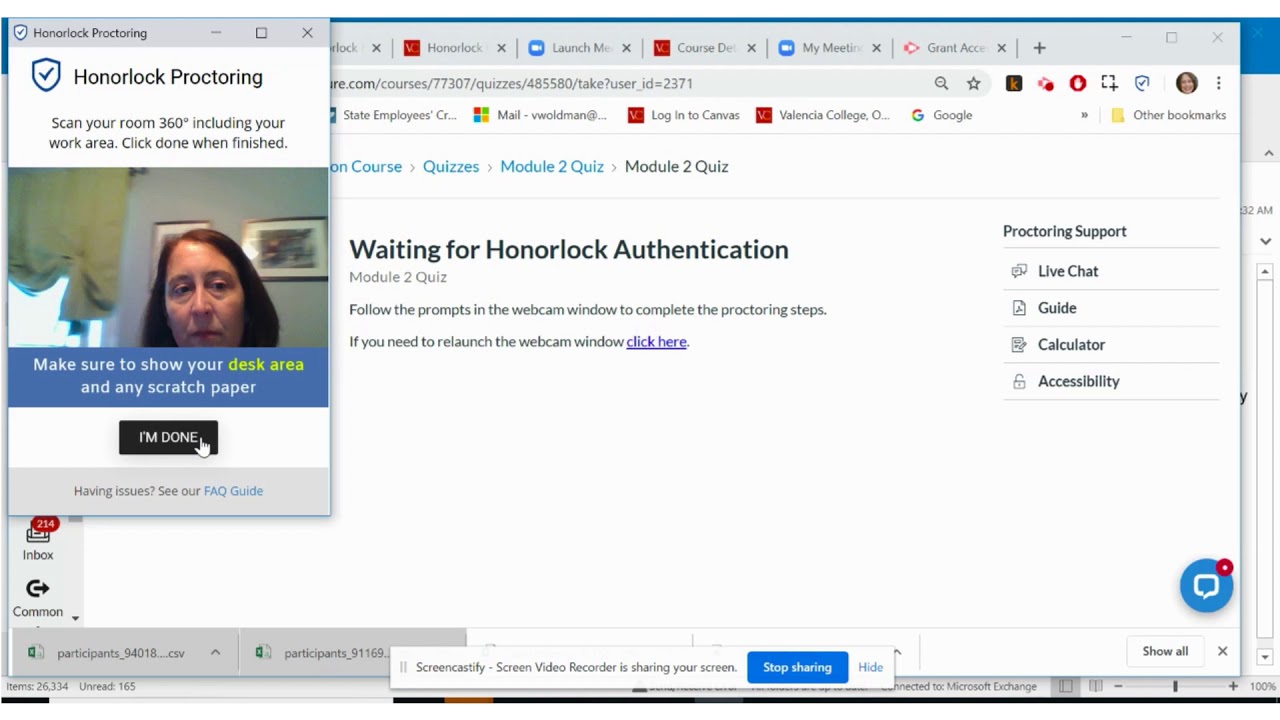Click the 'click here' relaunch webcam link

pos(656,341)
